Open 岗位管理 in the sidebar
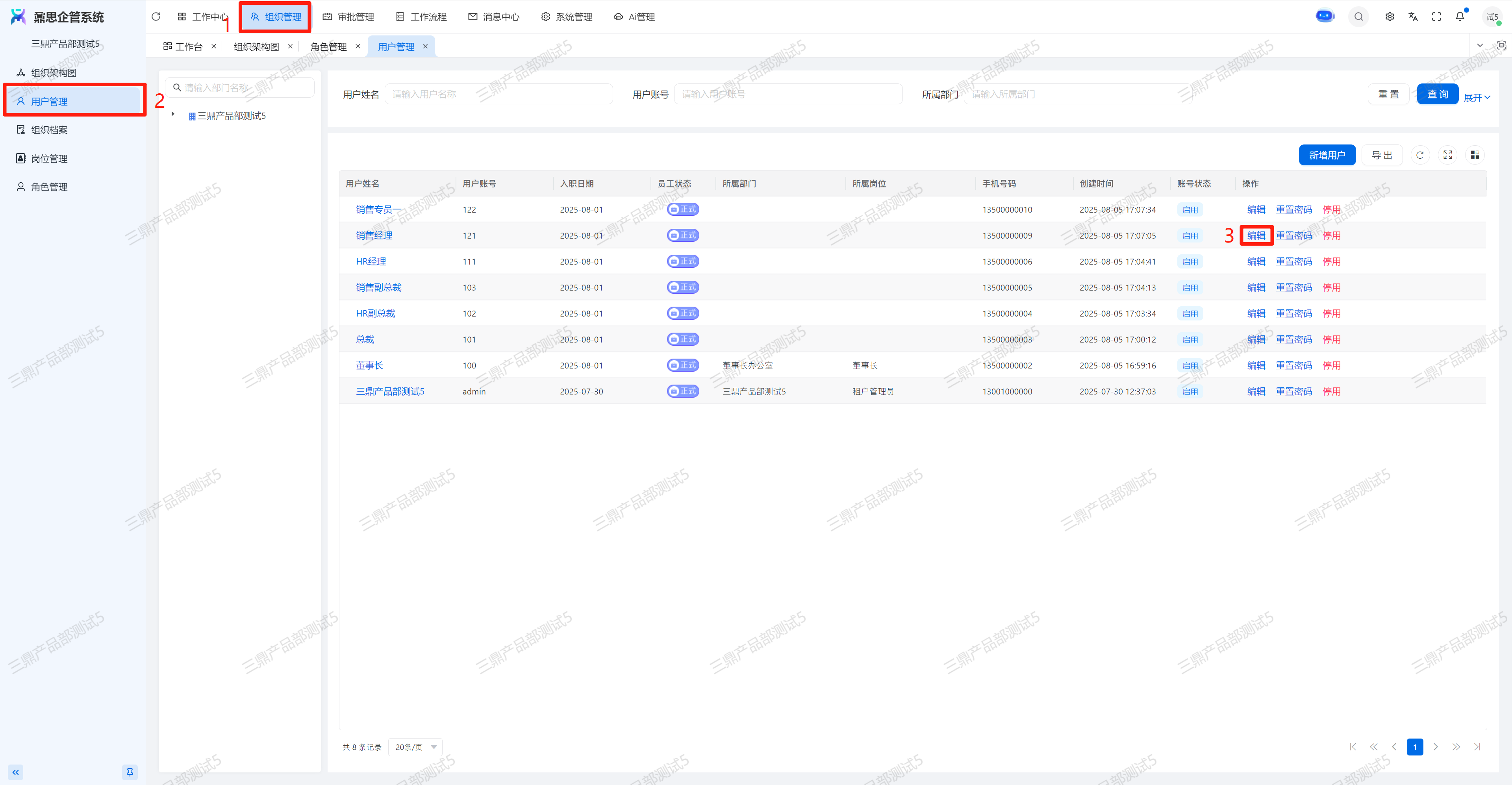Image resolution: width=1512 pixels, height=785 pixels. [49, 158]
